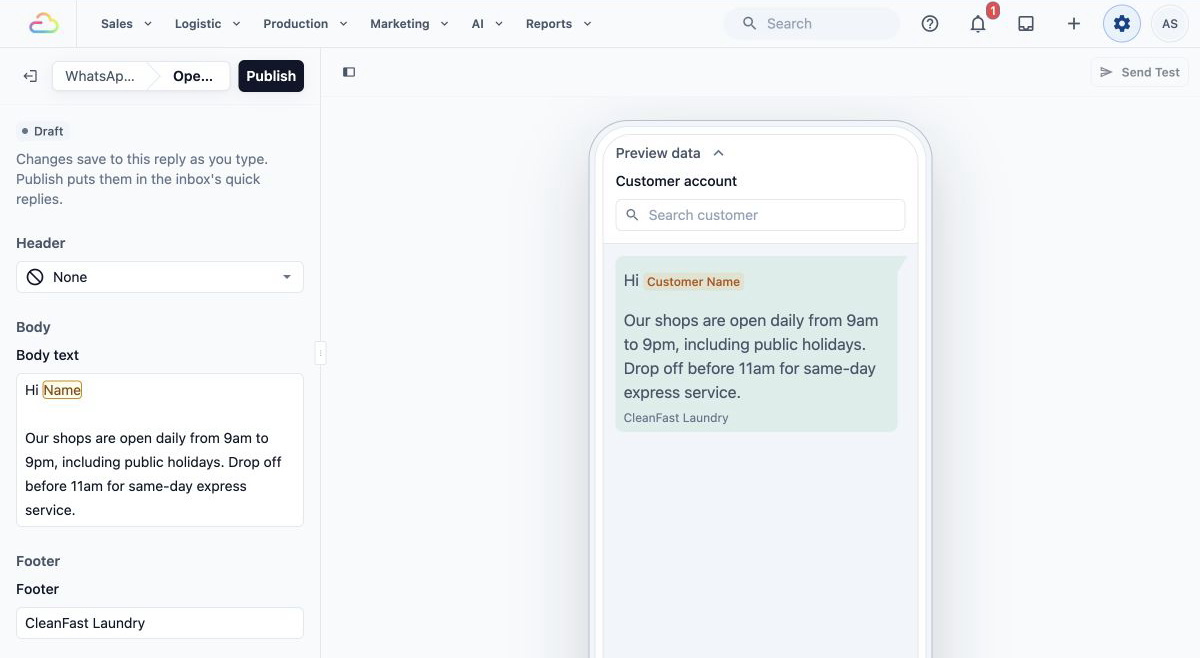Click the top Search field
Viewport: 1200px width, 658px height.
coord(811,23)
